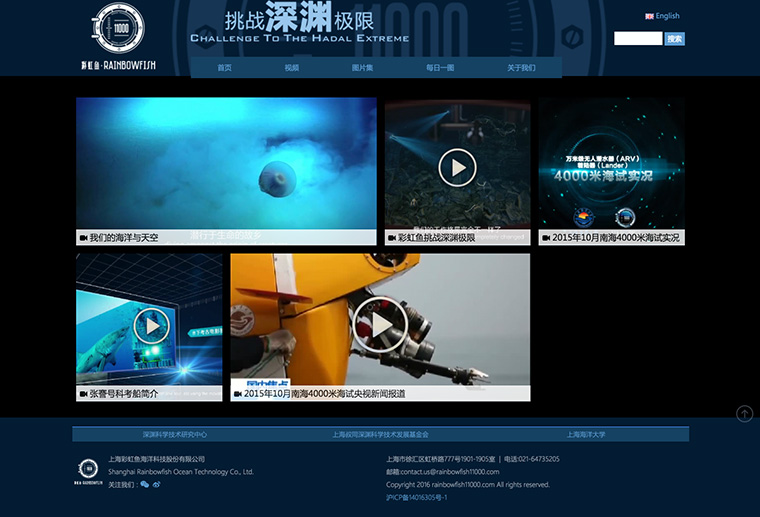760x517 pixels.
Task: Focus the search input field
Action: click(638, 39)
